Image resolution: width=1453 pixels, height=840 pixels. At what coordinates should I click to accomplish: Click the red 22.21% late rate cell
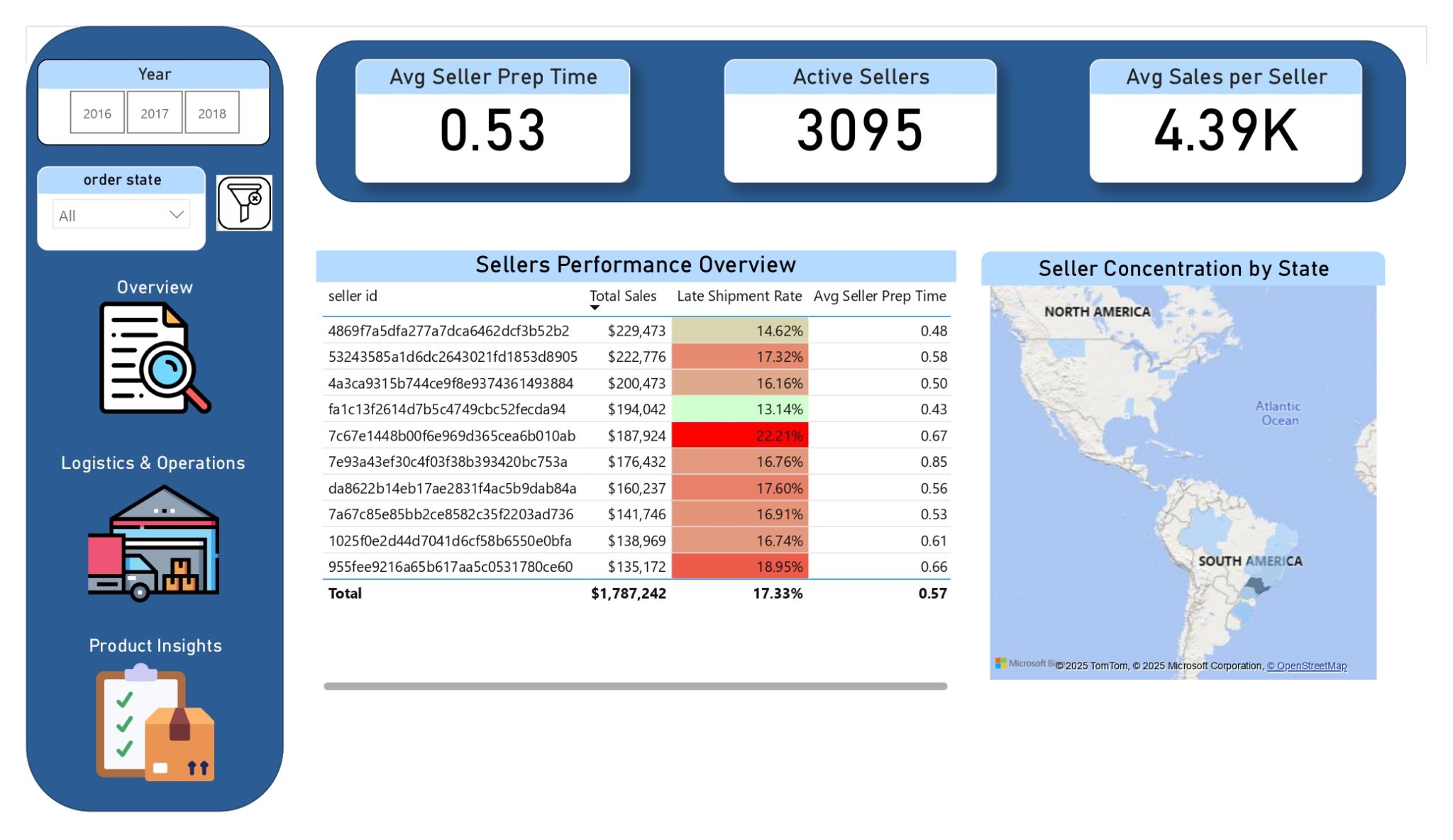739,436
